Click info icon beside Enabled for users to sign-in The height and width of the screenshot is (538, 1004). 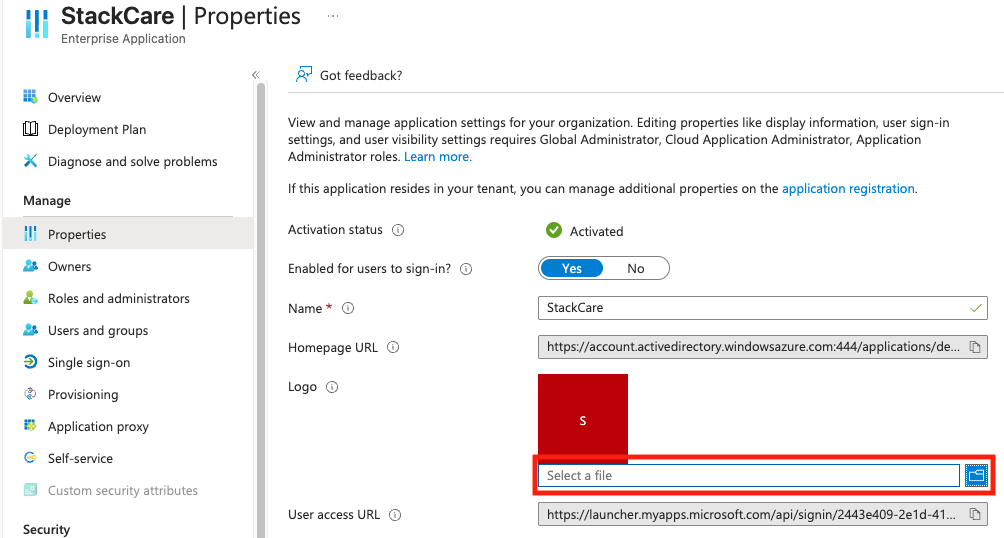(x=466, y=269)
